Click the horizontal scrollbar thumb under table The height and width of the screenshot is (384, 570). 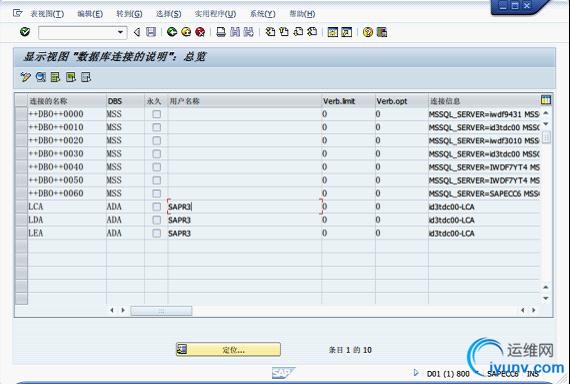(161, 311)
